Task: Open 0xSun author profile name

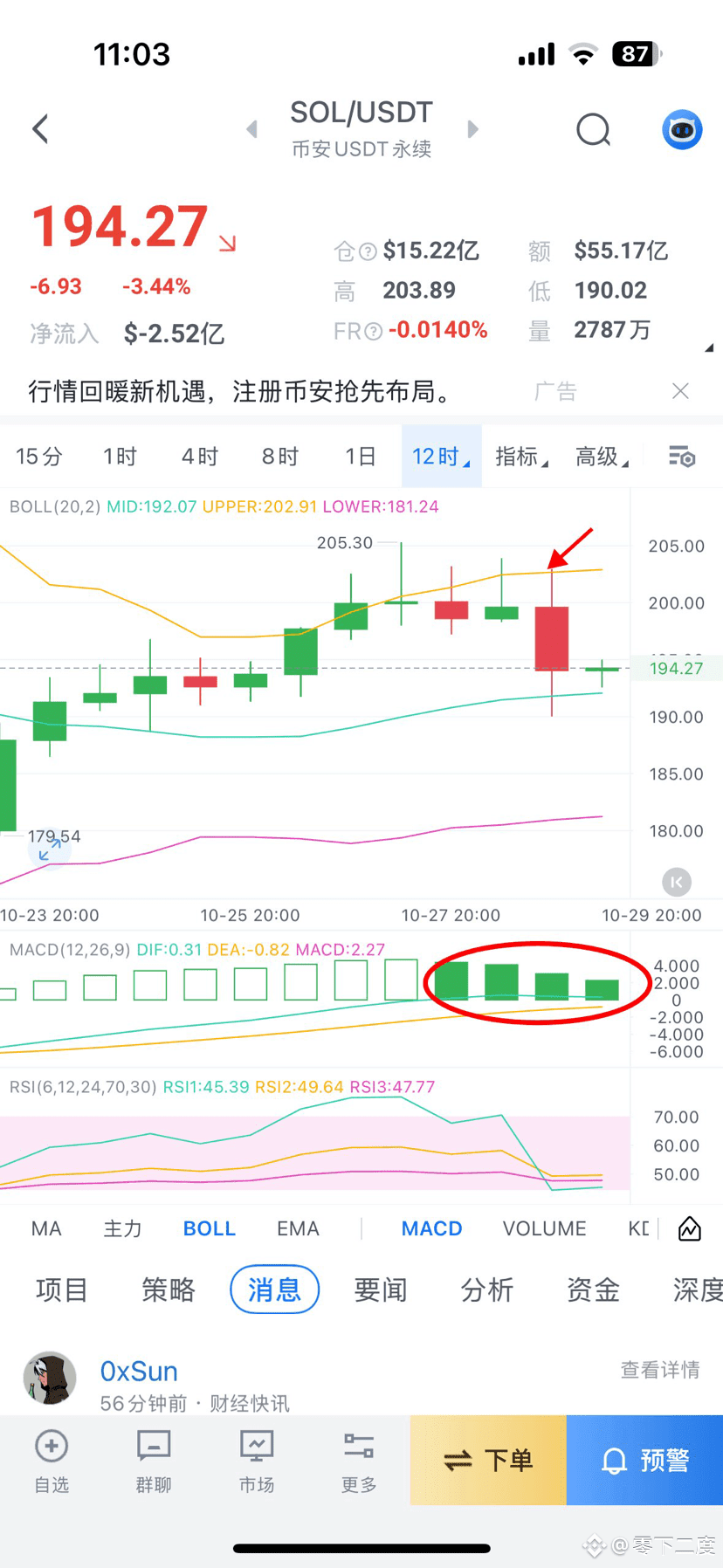Action: (x=139, y=1372)
